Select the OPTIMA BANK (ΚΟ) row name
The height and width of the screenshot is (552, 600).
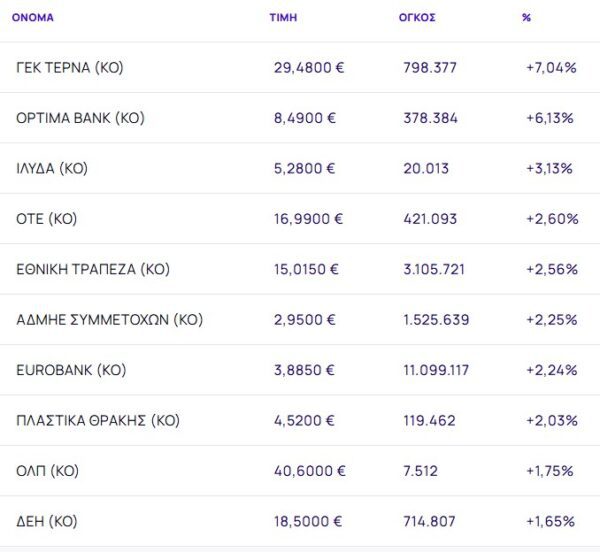point(80,118)
